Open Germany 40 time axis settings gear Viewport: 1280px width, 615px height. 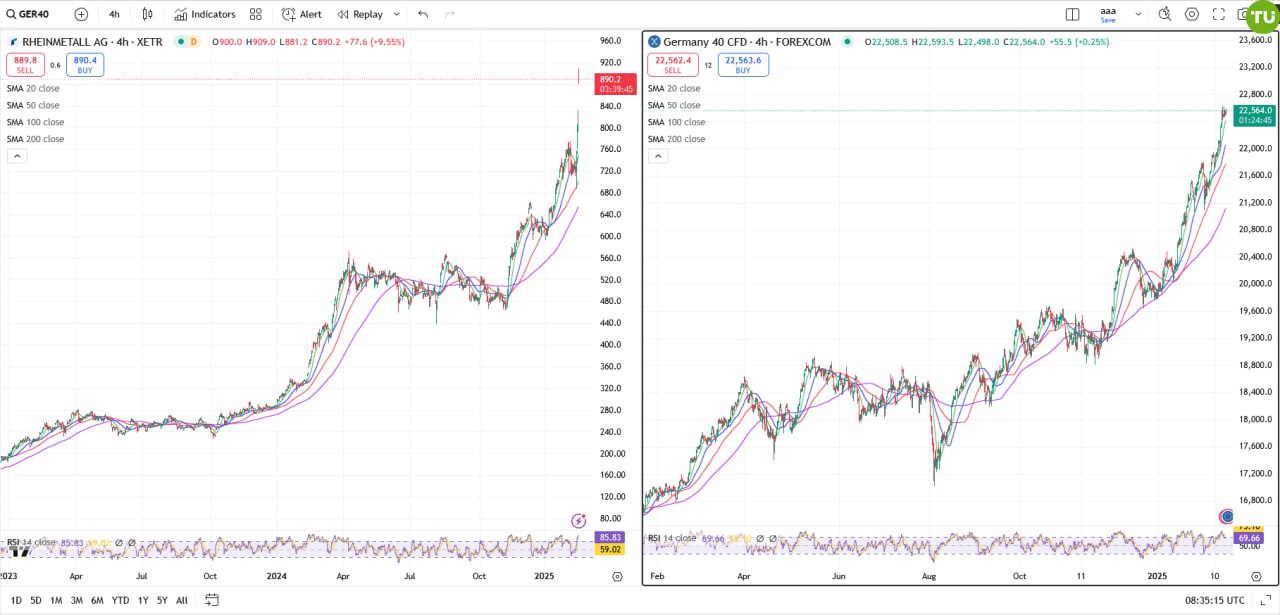pyautogui.click(x=1258, y=577)
